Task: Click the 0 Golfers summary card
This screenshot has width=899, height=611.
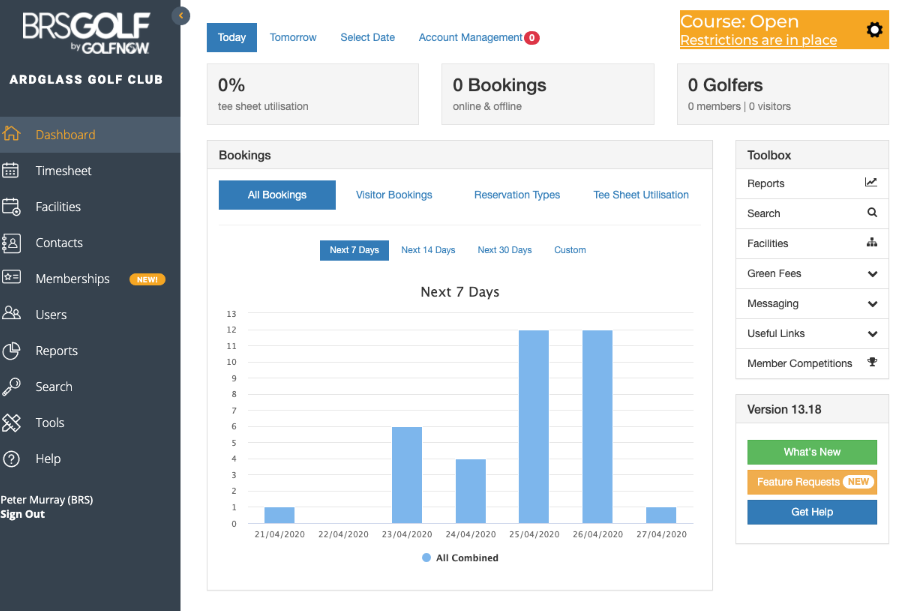Action: pos(783,94)
